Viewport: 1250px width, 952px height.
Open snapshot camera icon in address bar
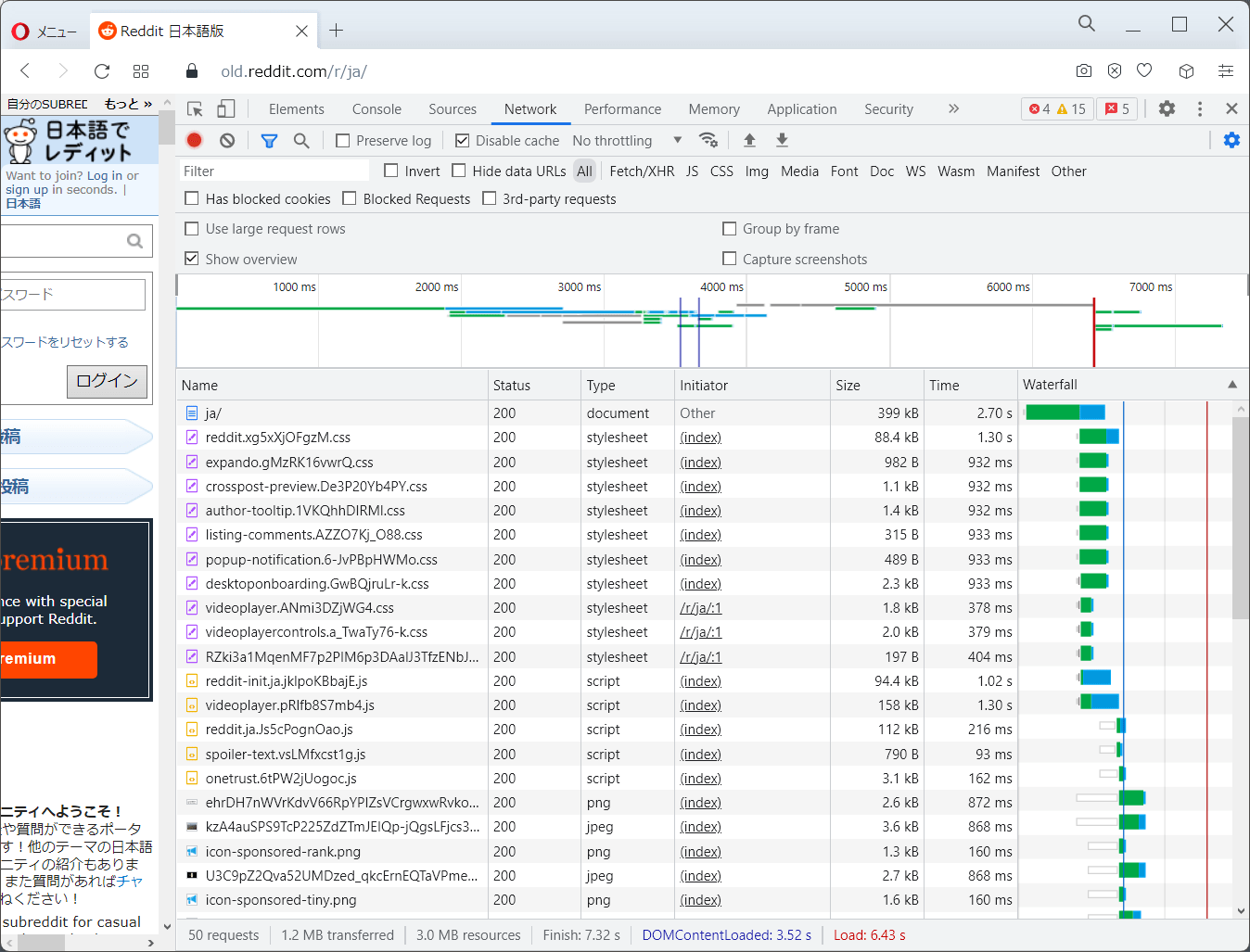pyautogui.click(x=1084, y=70)
